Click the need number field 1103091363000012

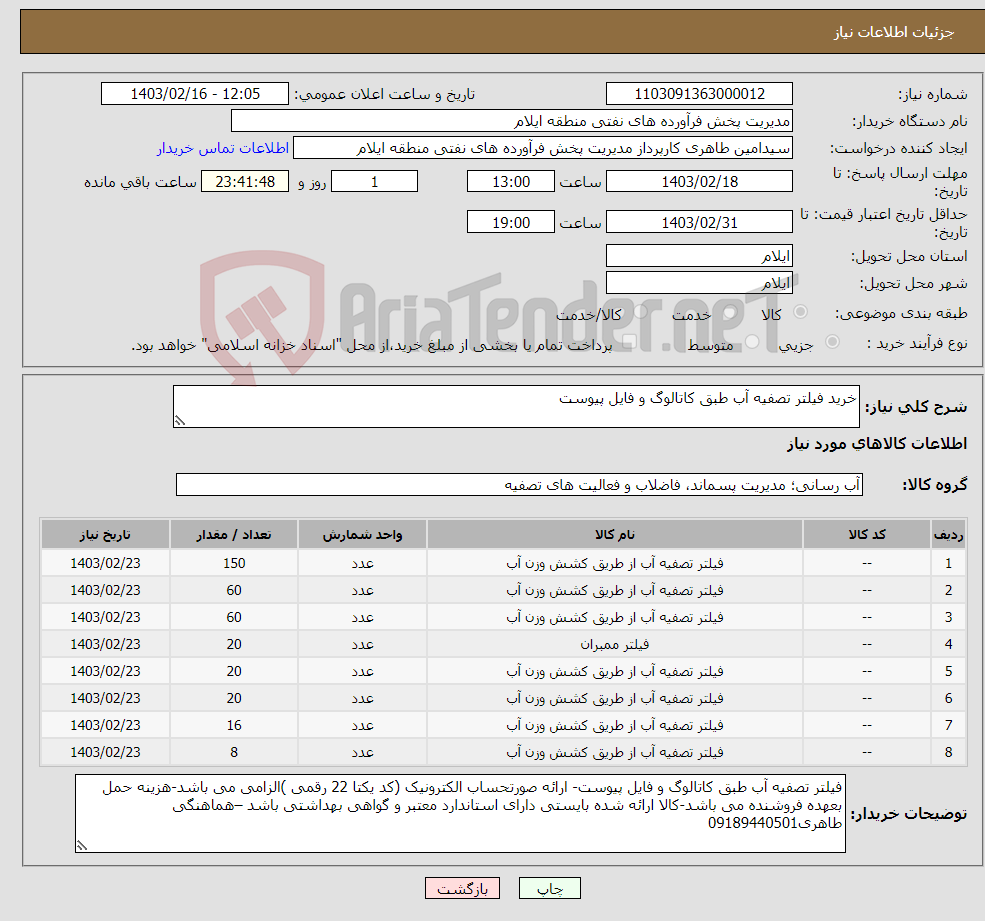click(x=699, y=94)
